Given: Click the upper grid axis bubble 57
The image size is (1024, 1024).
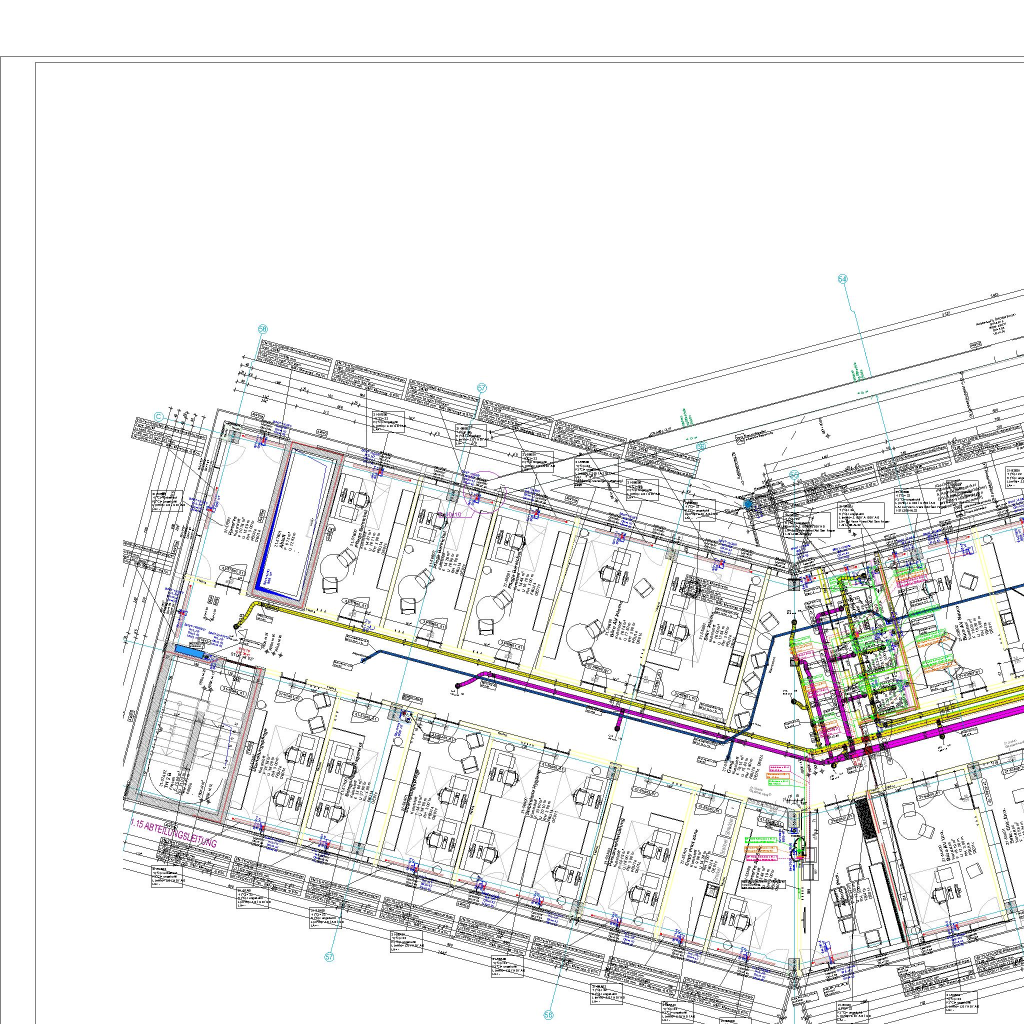Looking at the screenshot, I should pos(481,387).
